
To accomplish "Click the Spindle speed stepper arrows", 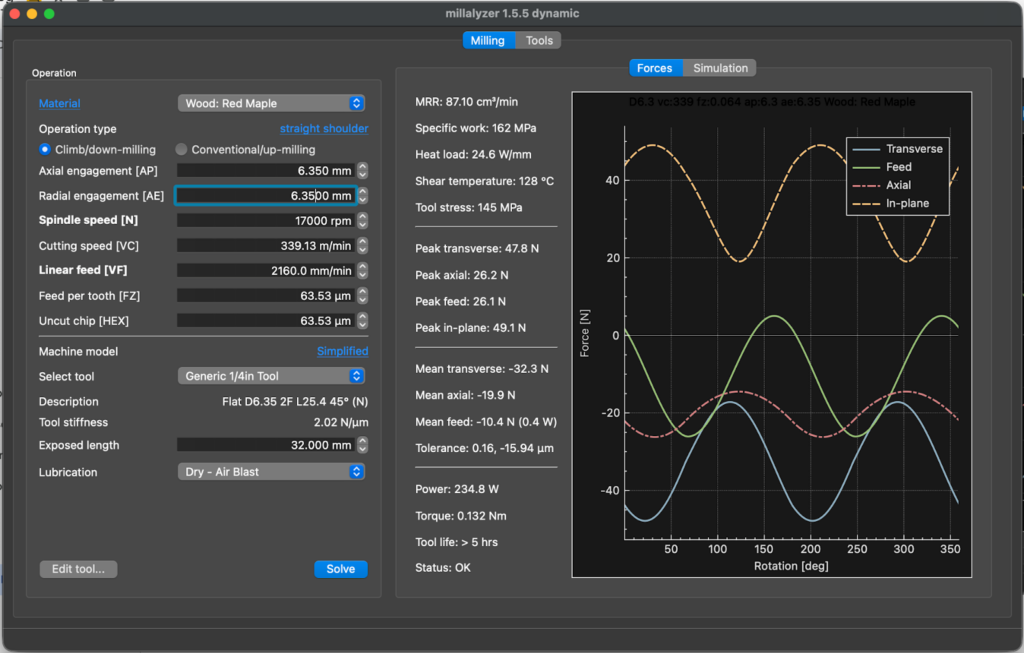I will point(363,220).
